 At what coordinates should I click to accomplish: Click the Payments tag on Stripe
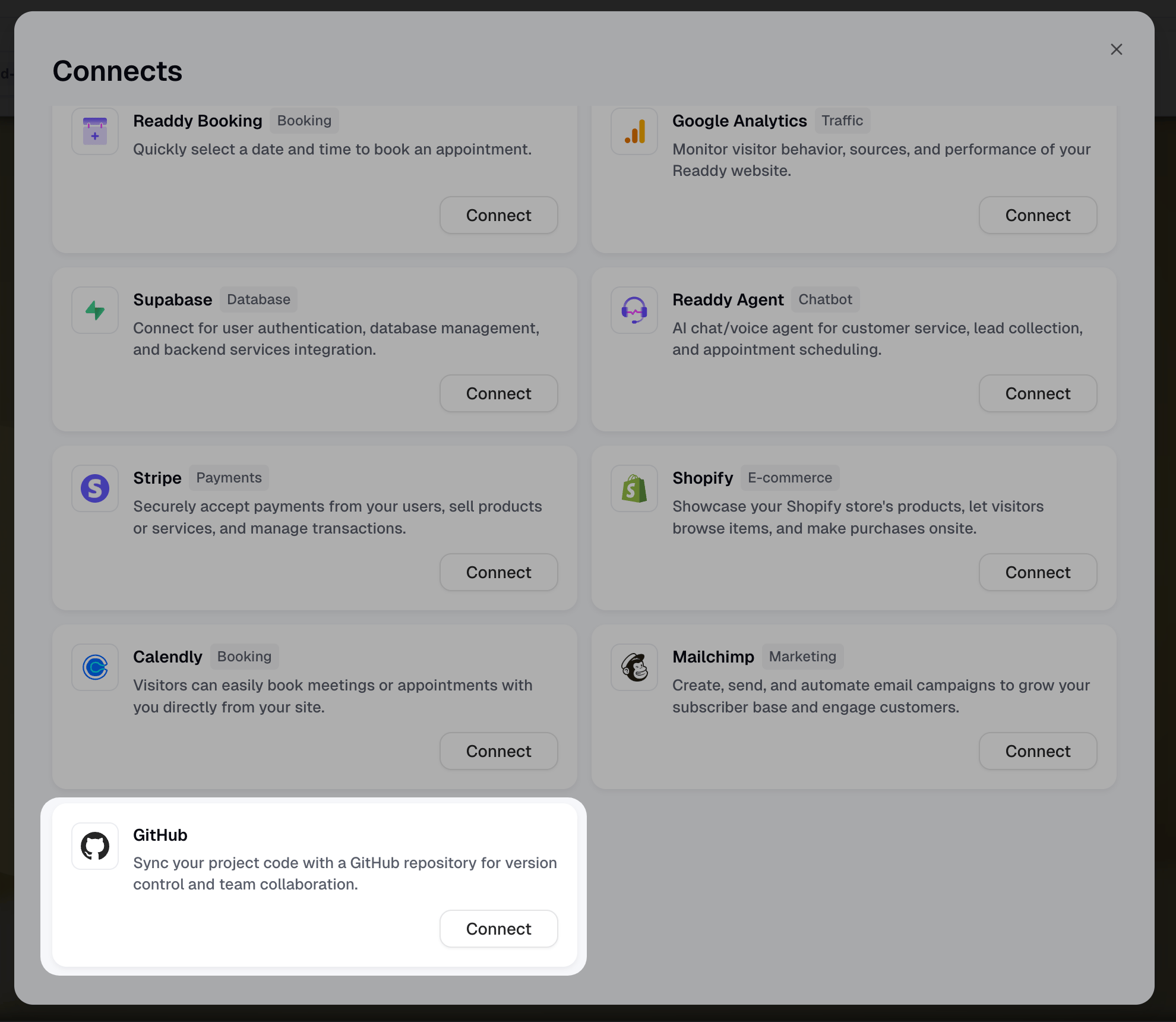pyautogui.click(x=229, y=478)
